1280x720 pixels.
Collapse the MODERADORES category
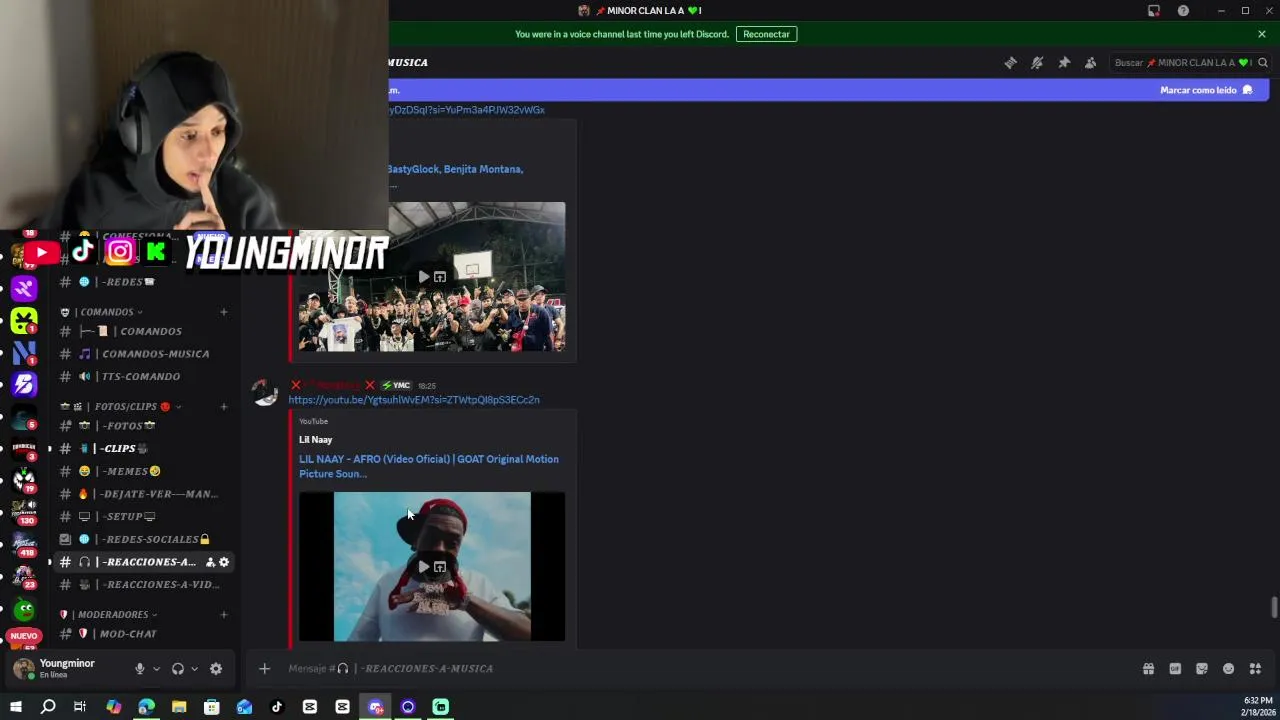[x=110, y=615]
